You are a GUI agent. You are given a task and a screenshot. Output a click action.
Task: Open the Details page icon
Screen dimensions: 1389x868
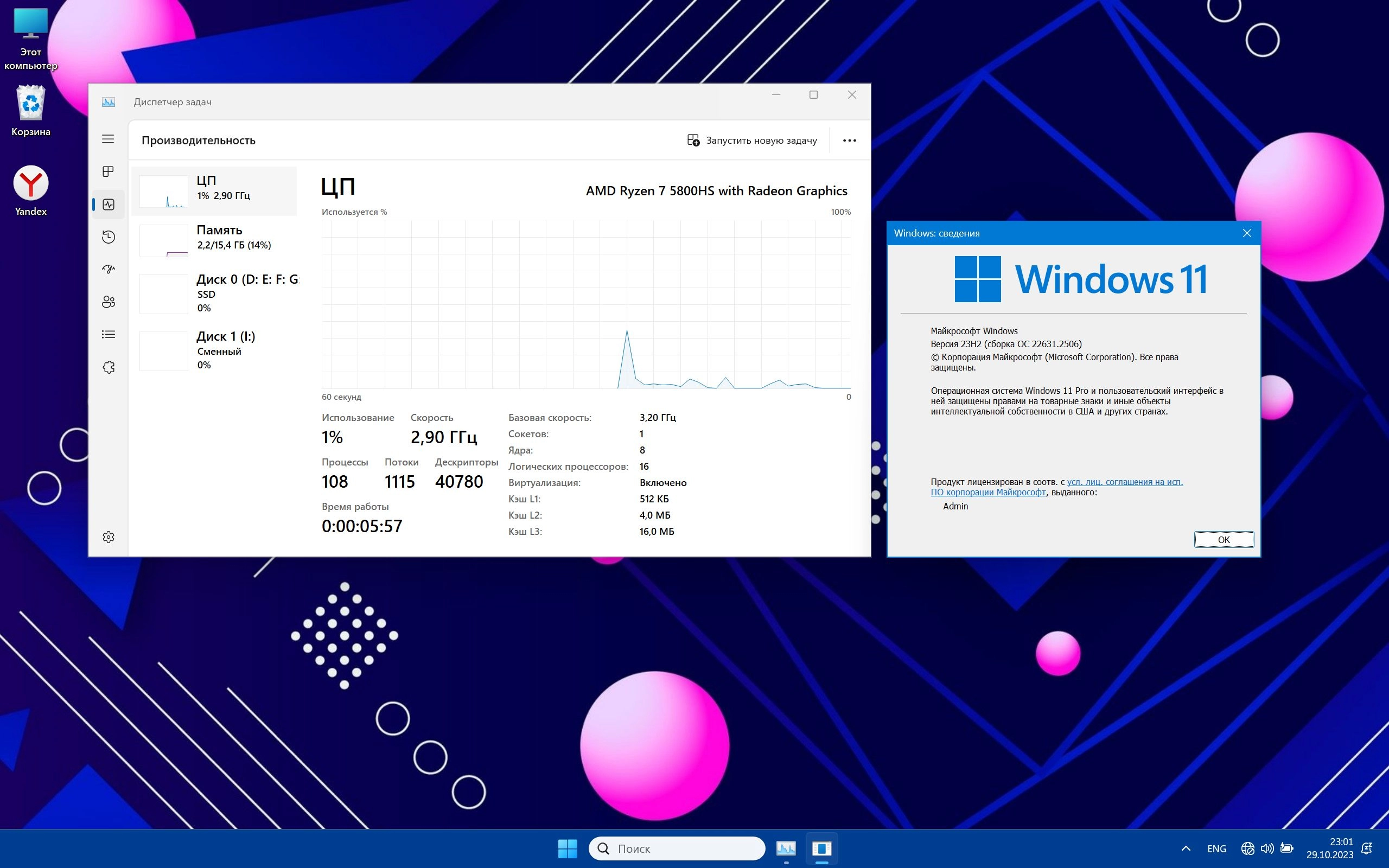[x=108, y=334]
